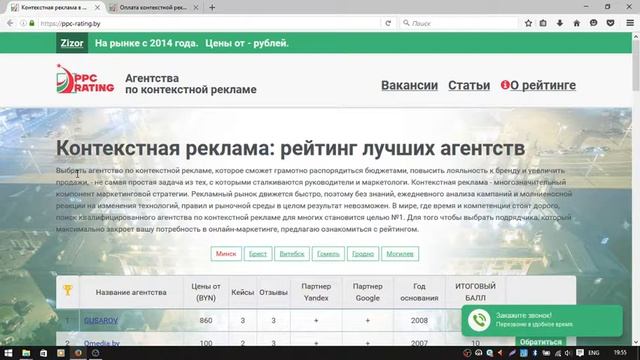This screenshot has width=640, height=360.
Task: Click the 'Закажите звонок!' callback widget
Action: [542, 320]
